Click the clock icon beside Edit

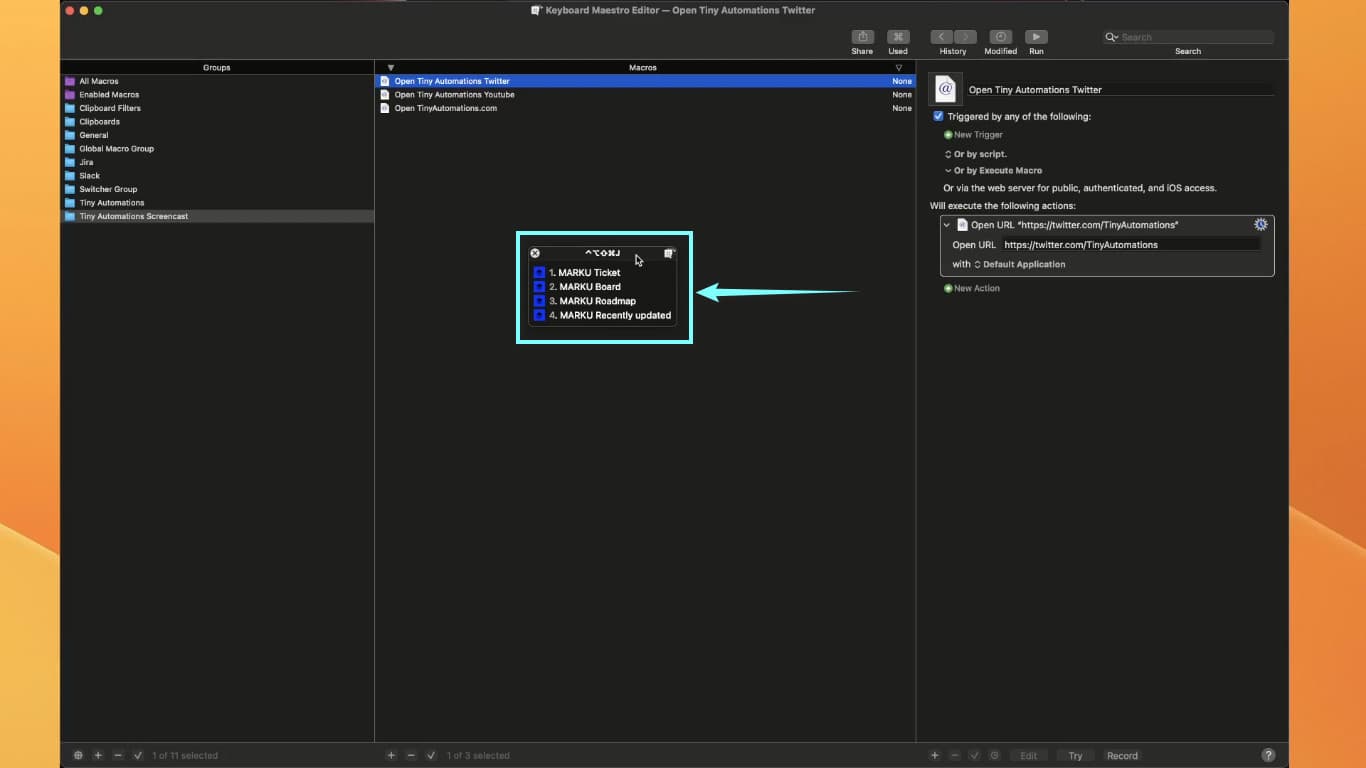[994, 755]
